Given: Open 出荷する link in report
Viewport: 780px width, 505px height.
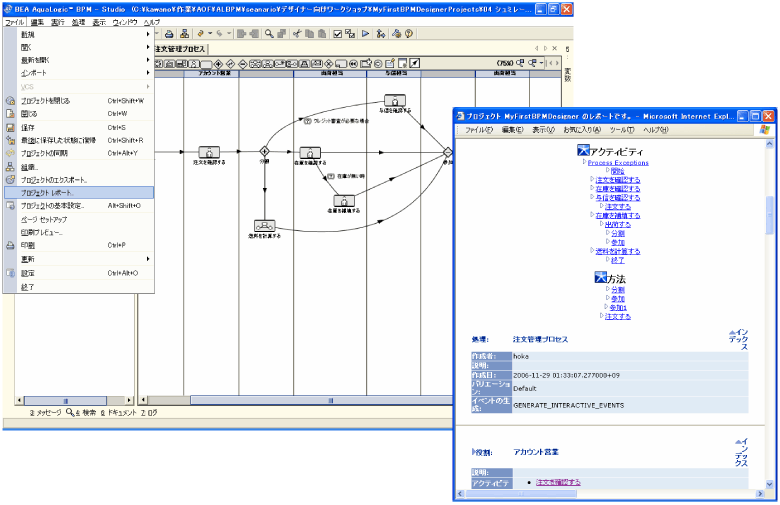Looking at the screenshot, I should pyautogui.click(x=618, y=224).
